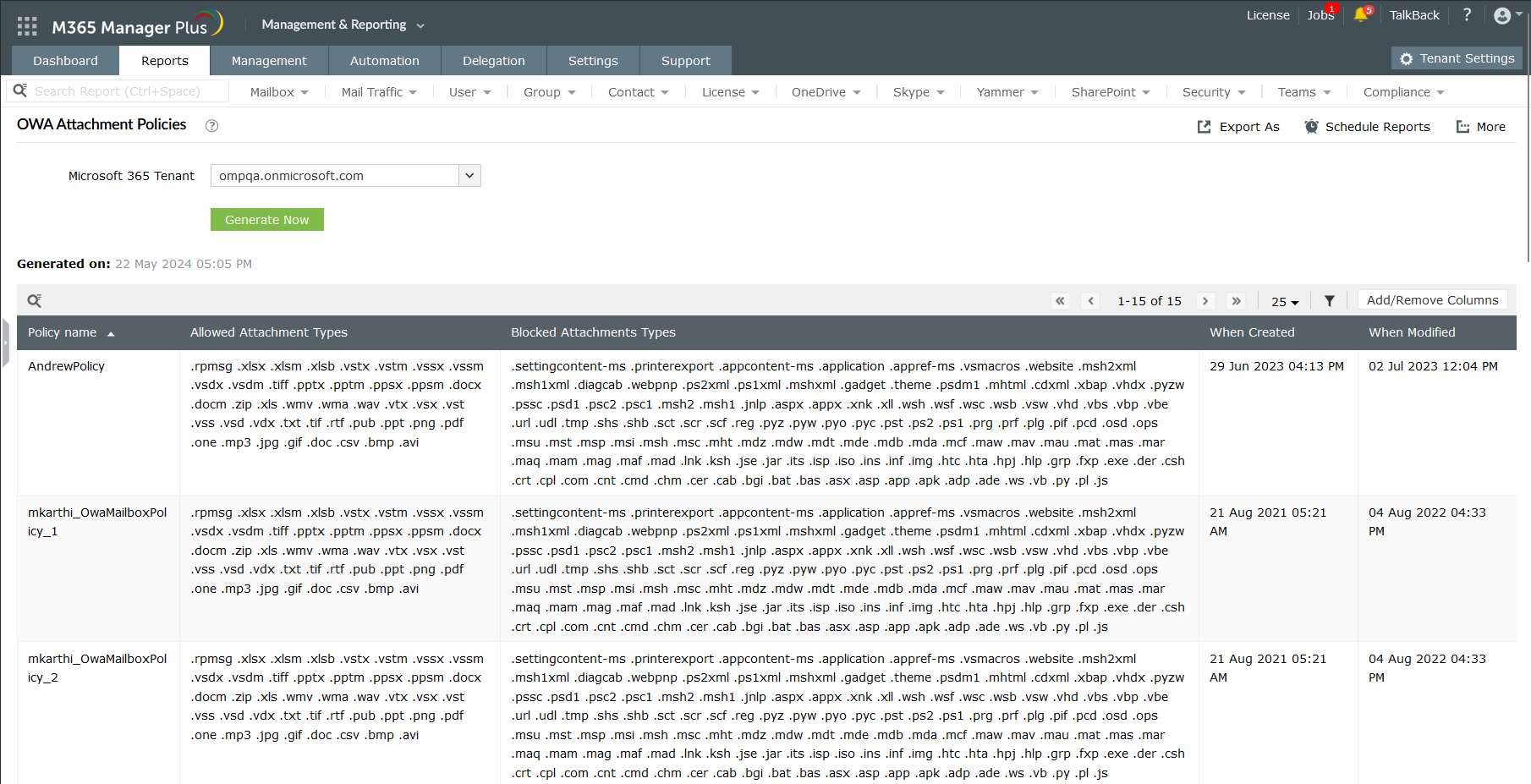
Task: Select the mkarthi_OwaMailboxPolicy_1 policy name
Action: (97, 522)
